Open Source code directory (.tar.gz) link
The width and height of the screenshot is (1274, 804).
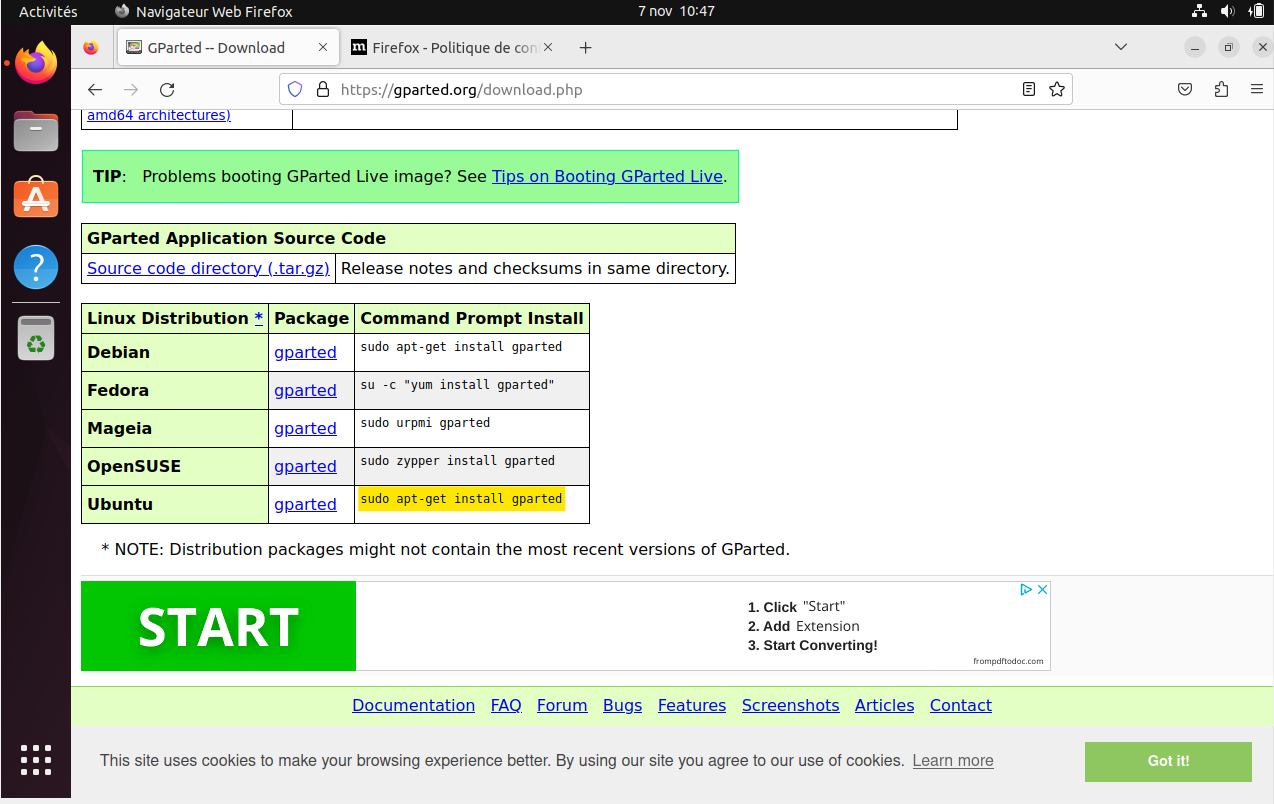(208, 268)
